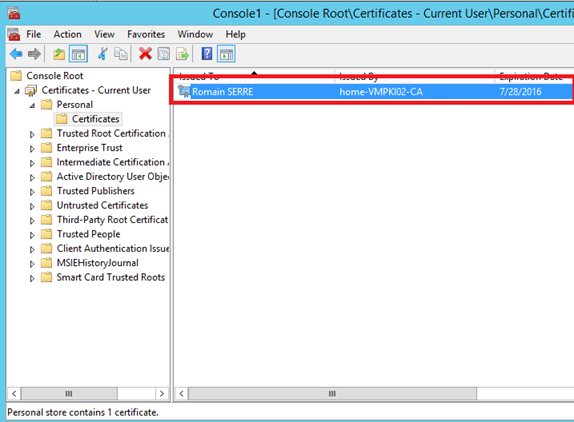Expand Smart Card Trusted Roots node
The width and height of the screenshot is (574, 422).
[32, 278]
